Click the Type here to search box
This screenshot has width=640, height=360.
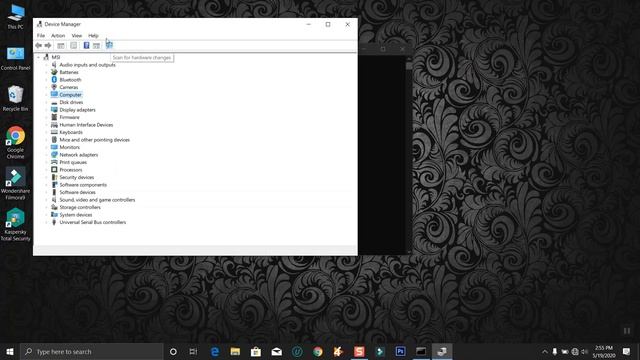pyautogui.click(x=91, y=351)
